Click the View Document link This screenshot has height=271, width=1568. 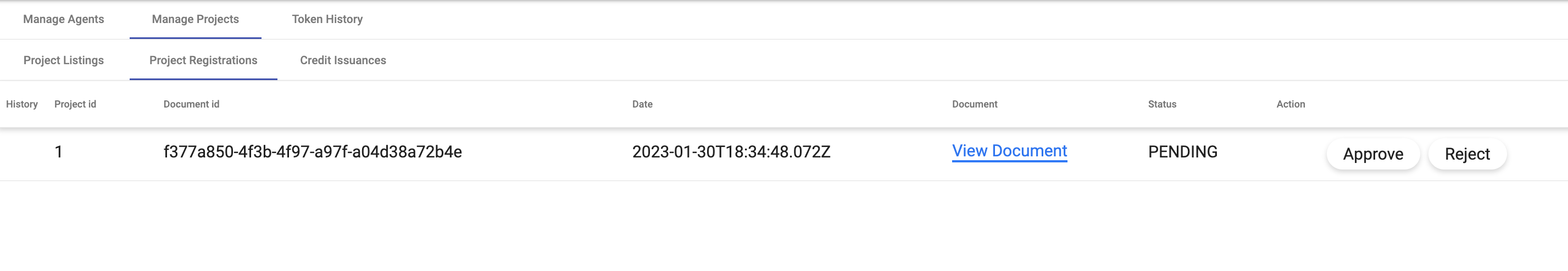(x=1009, y=151)
